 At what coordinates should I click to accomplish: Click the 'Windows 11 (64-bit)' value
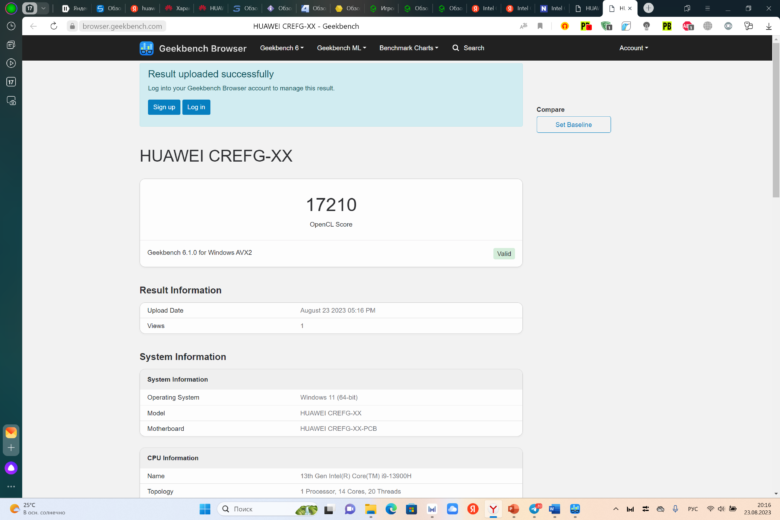[329, 398]
